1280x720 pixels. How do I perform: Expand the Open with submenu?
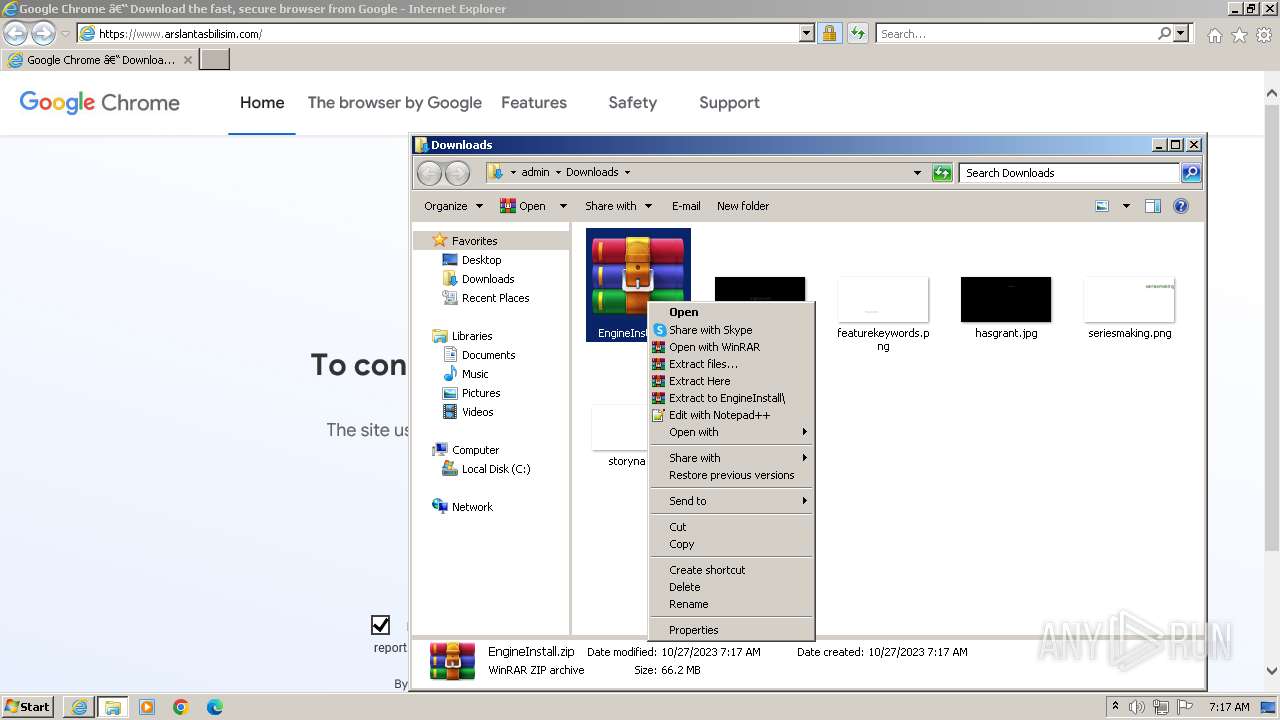pyautogui.click(x=731, y=432)
